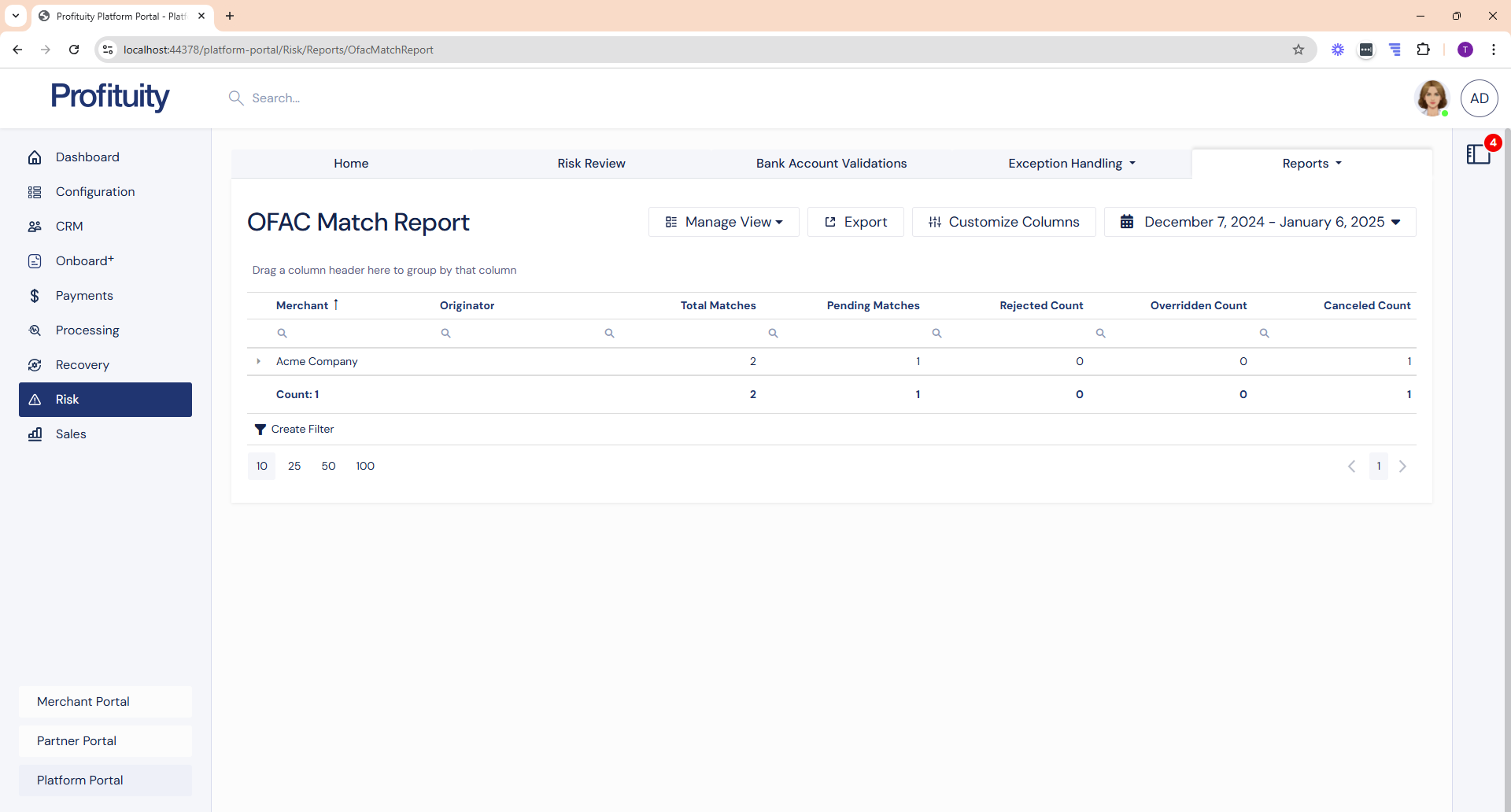1511x812 pixels.
Task: Open the date range picker dropdown
Action: pyautogui.click(x=1259, y=222)
